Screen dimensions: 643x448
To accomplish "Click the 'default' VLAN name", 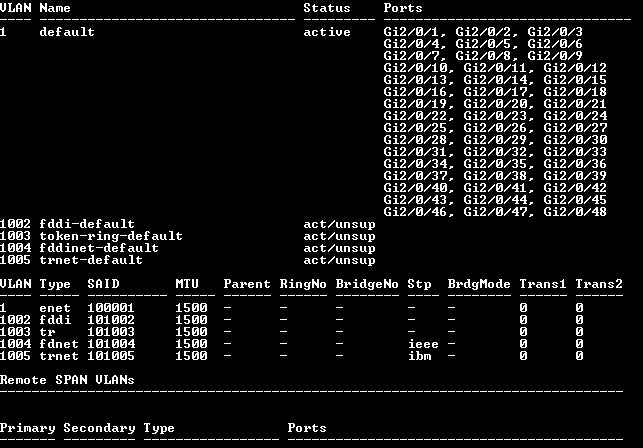I will click(67, 32).
